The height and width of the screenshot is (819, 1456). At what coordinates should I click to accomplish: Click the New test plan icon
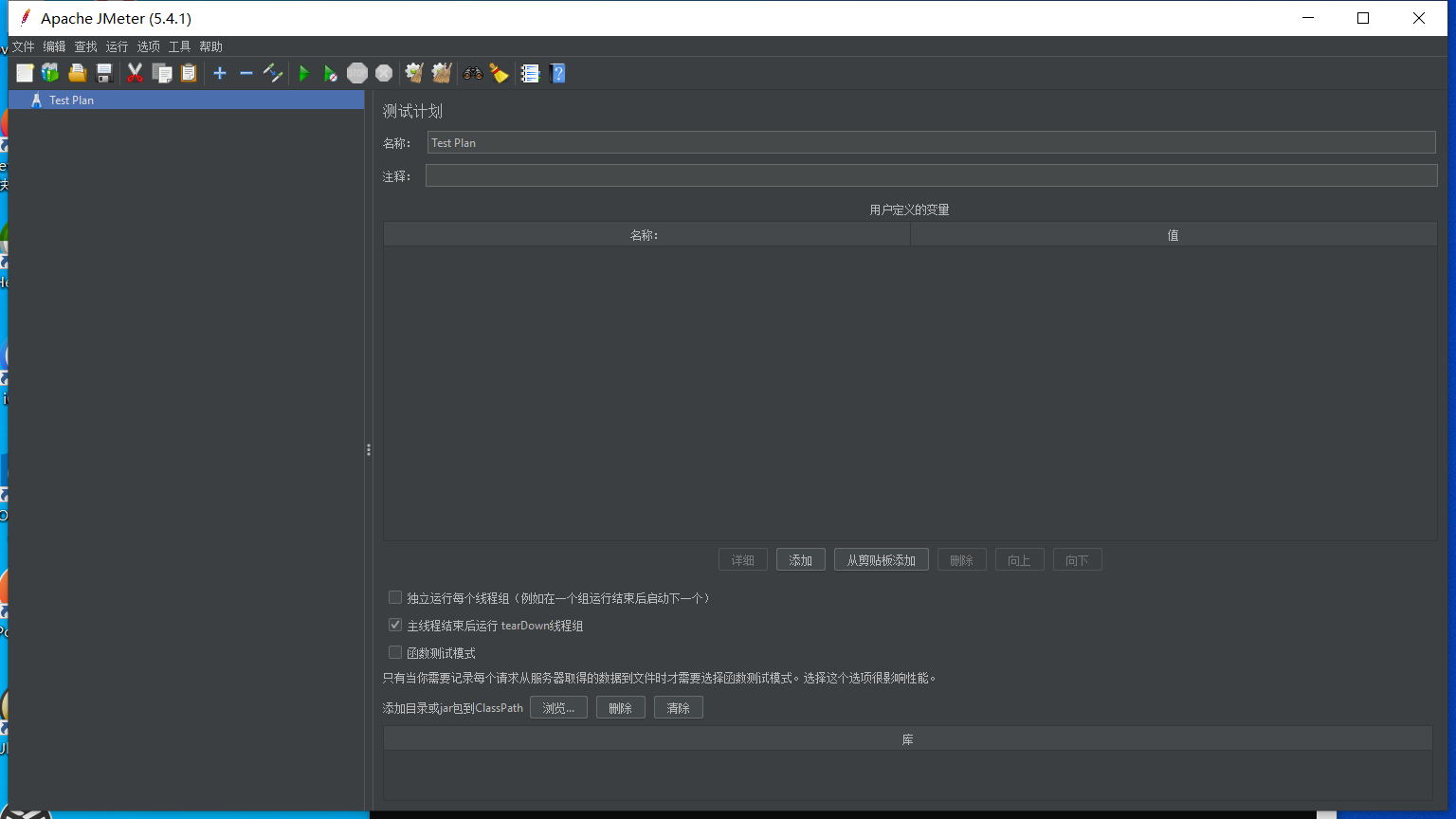pyautogui.click(x=25, y=73)
